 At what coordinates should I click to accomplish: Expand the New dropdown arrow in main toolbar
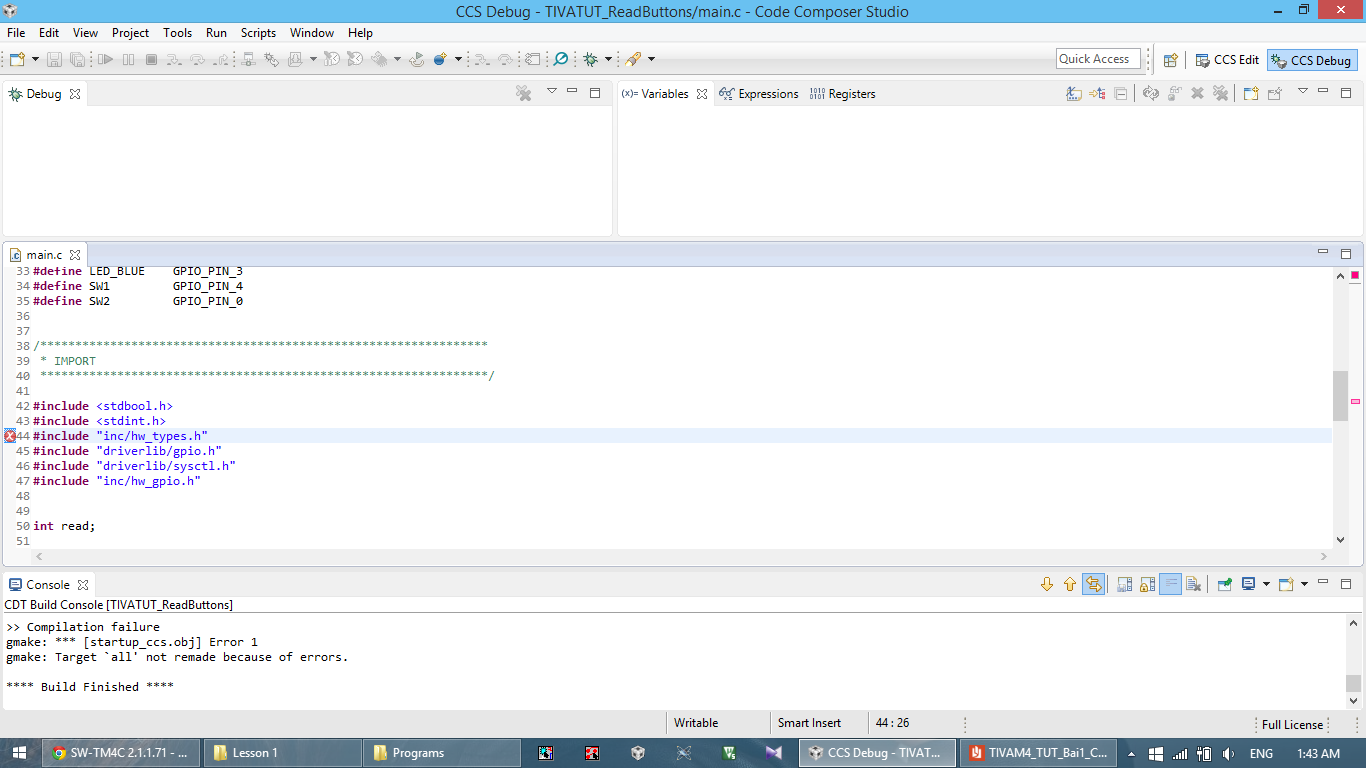35,59
